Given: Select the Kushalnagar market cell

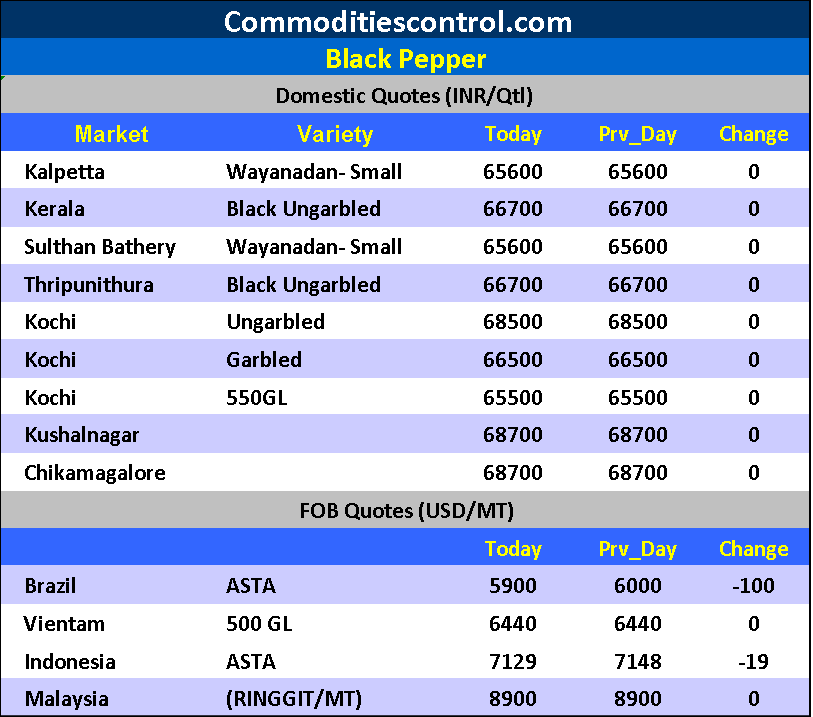Looking at the screenshot, I should (82, 435).
